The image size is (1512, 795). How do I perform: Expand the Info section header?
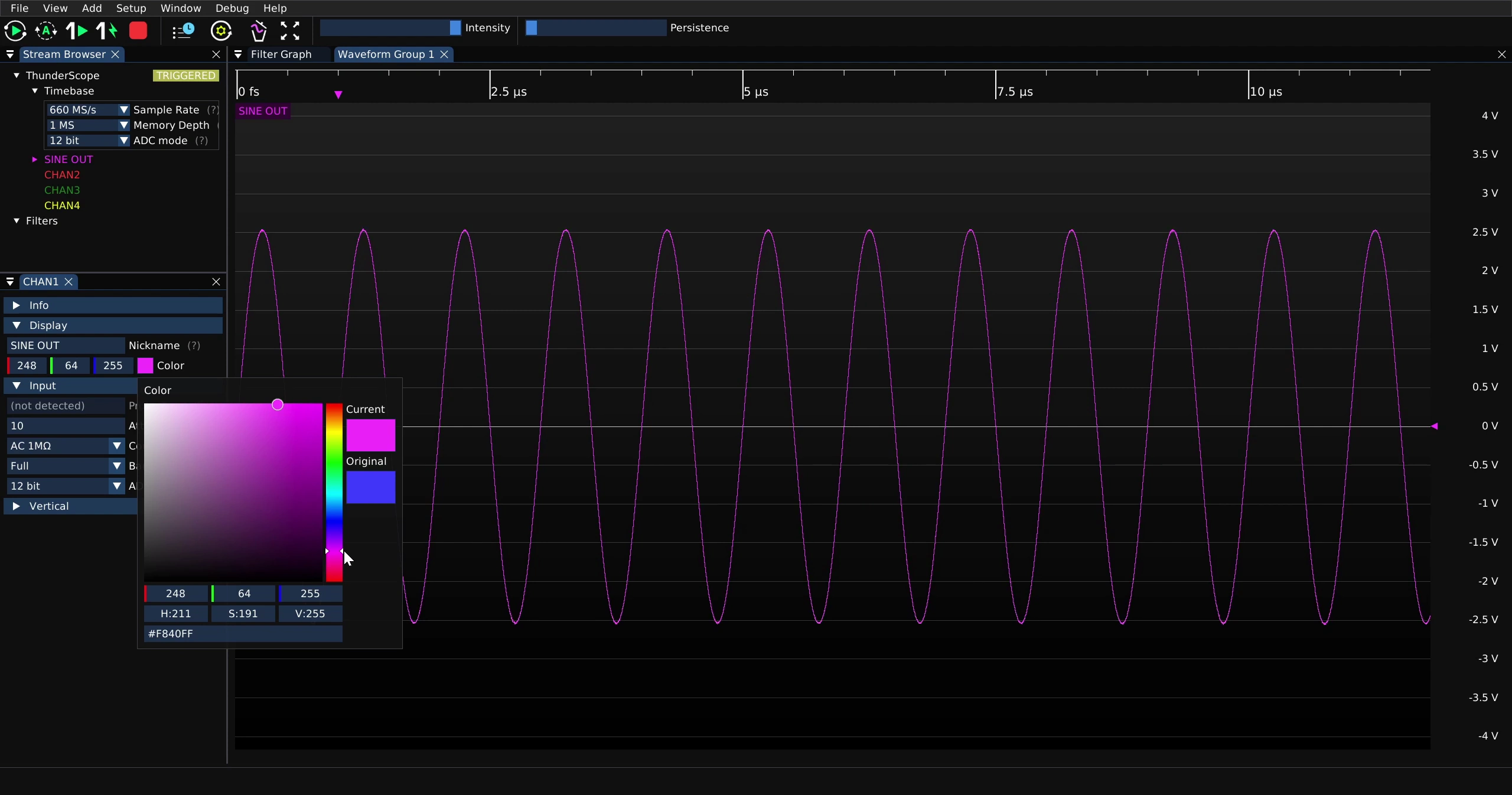pyautogui.click(x=113, y=305)
